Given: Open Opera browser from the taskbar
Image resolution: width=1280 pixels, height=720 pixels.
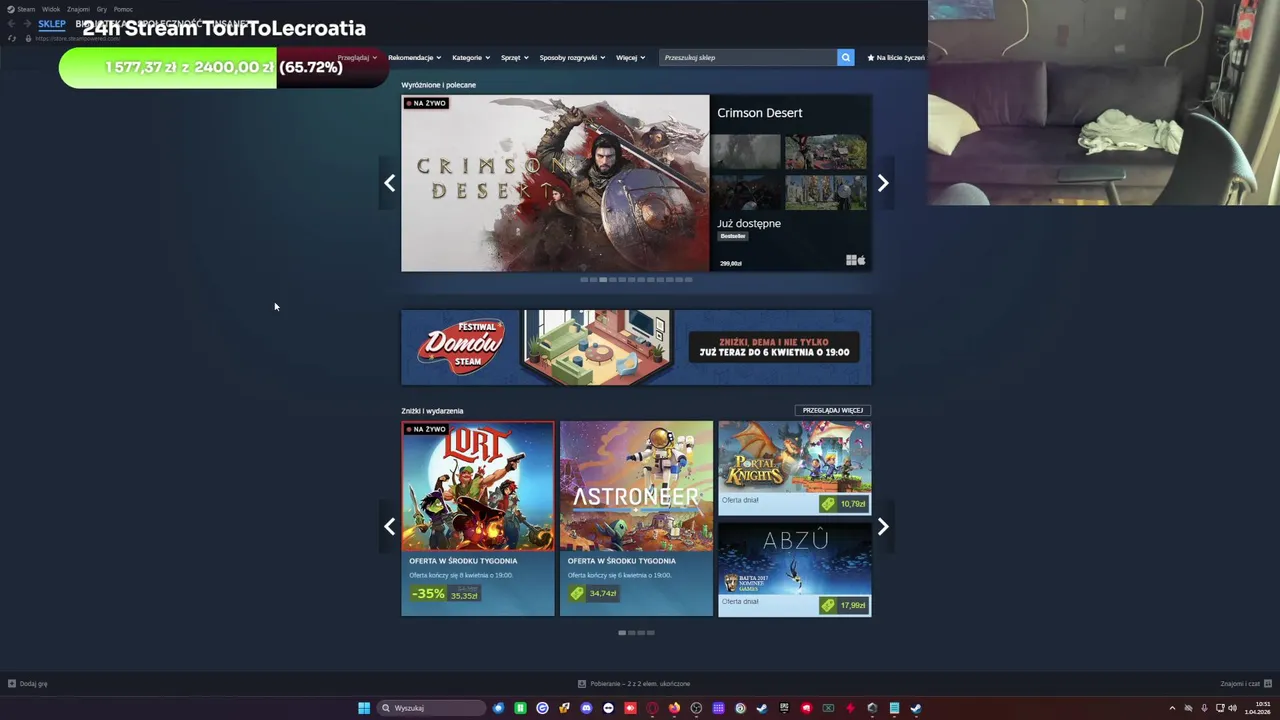Looking at the screenshot, I should [x=652, y=708].
